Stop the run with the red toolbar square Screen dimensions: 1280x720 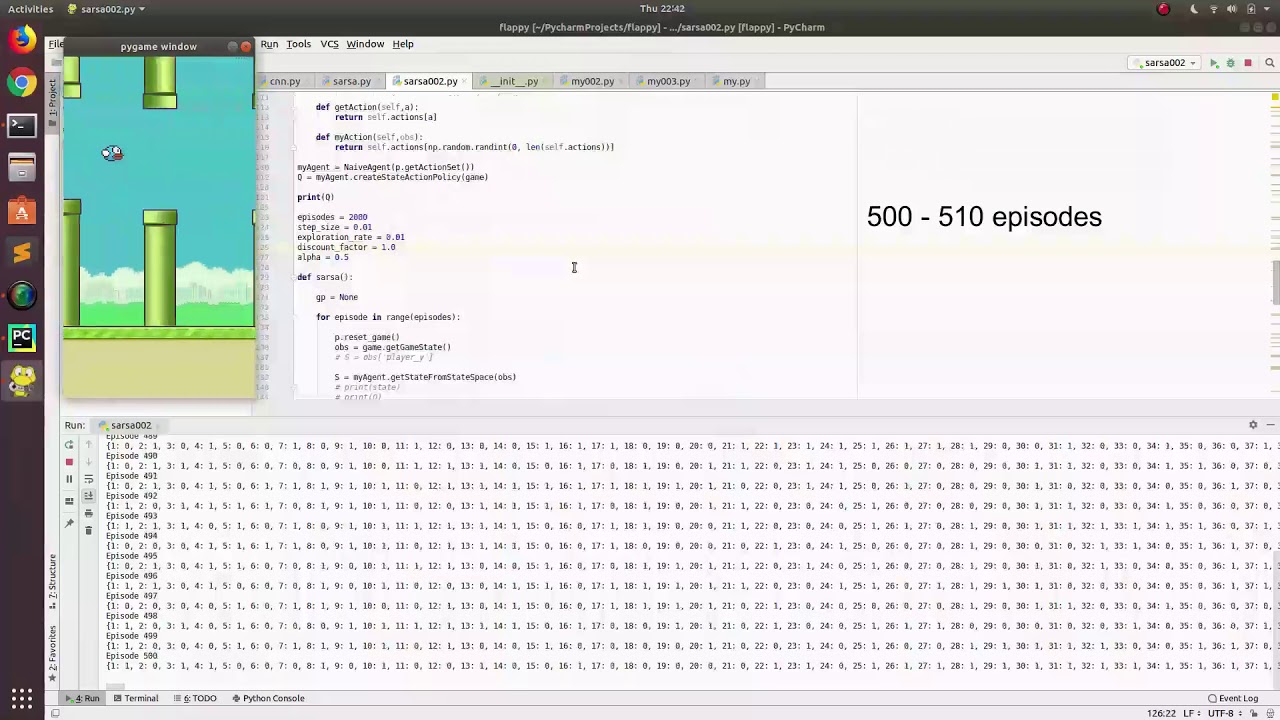click(x=1247, y=63)
